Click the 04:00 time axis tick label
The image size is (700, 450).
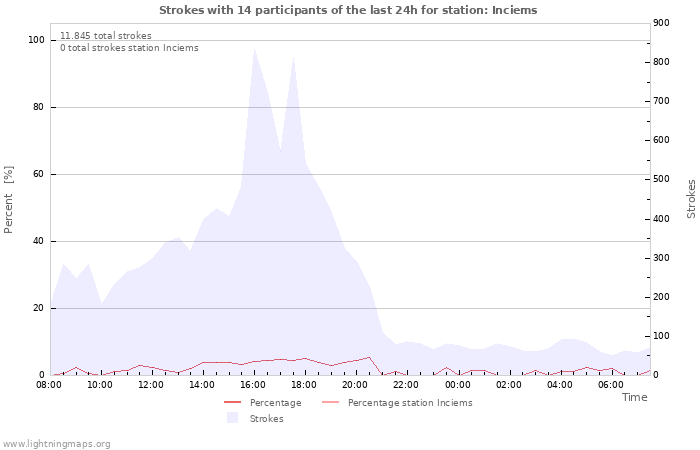coord(561,384)
